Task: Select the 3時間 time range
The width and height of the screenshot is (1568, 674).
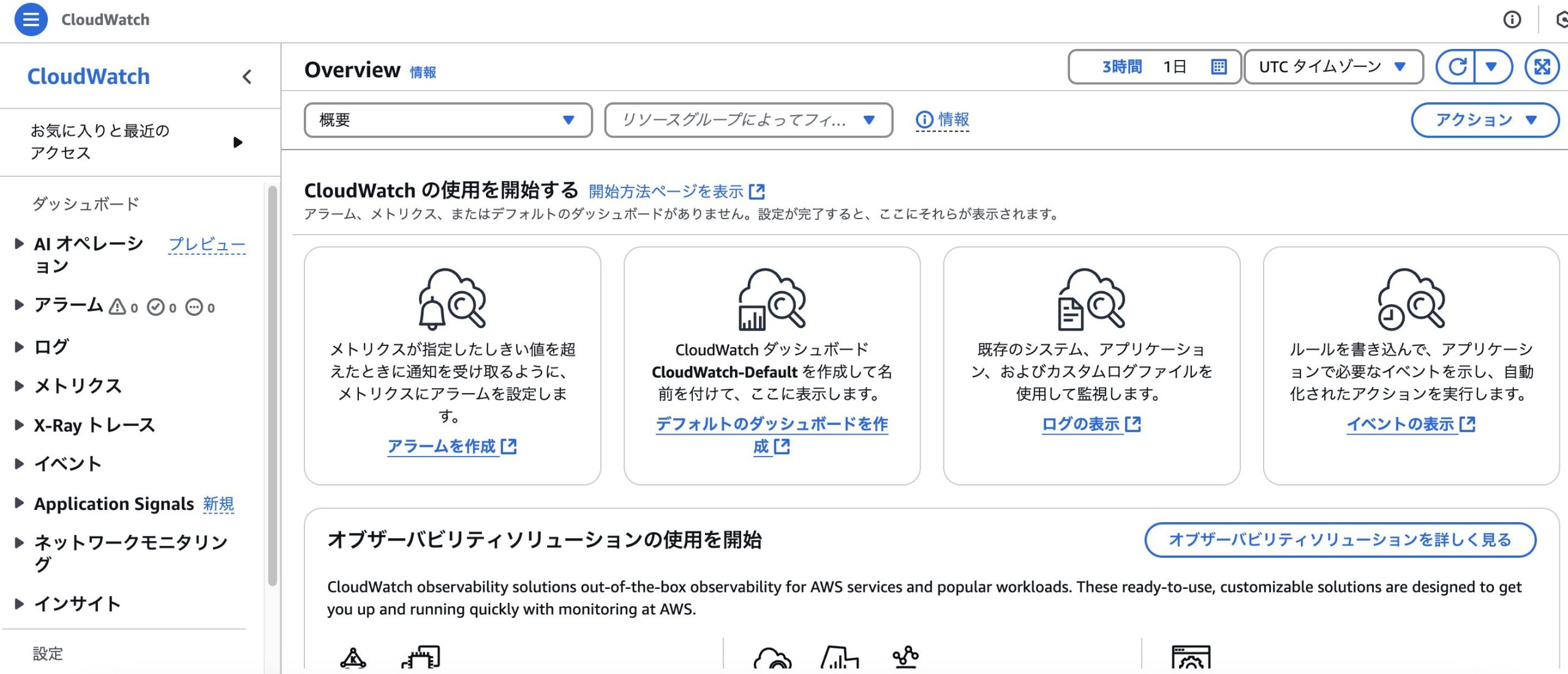Action: click(x=1122, y=67)
